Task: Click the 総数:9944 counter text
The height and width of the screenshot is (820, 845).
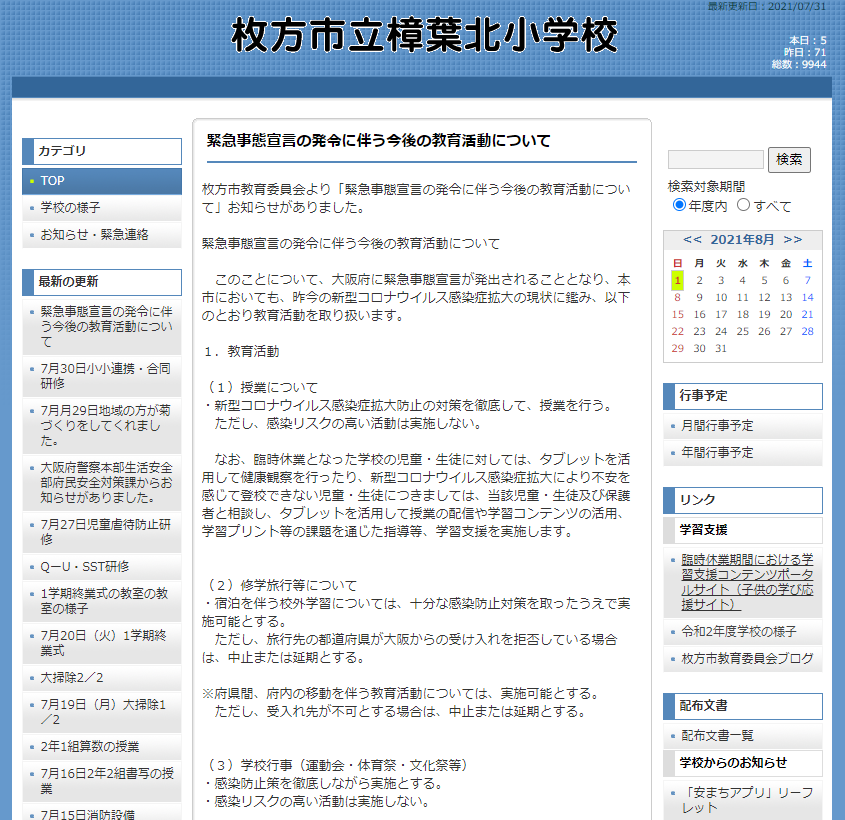Action: (799, 65)
